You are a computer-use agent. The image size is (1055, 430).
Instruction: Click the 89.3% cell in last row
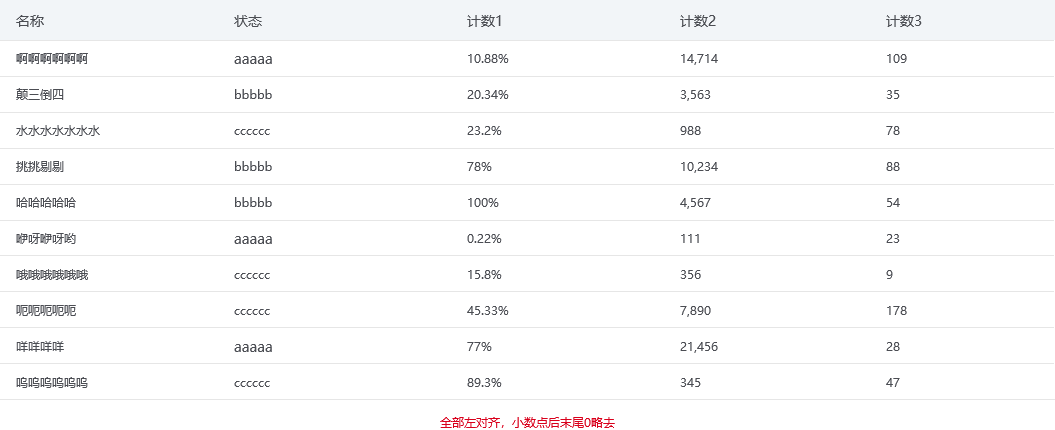[x=484, y=383]
